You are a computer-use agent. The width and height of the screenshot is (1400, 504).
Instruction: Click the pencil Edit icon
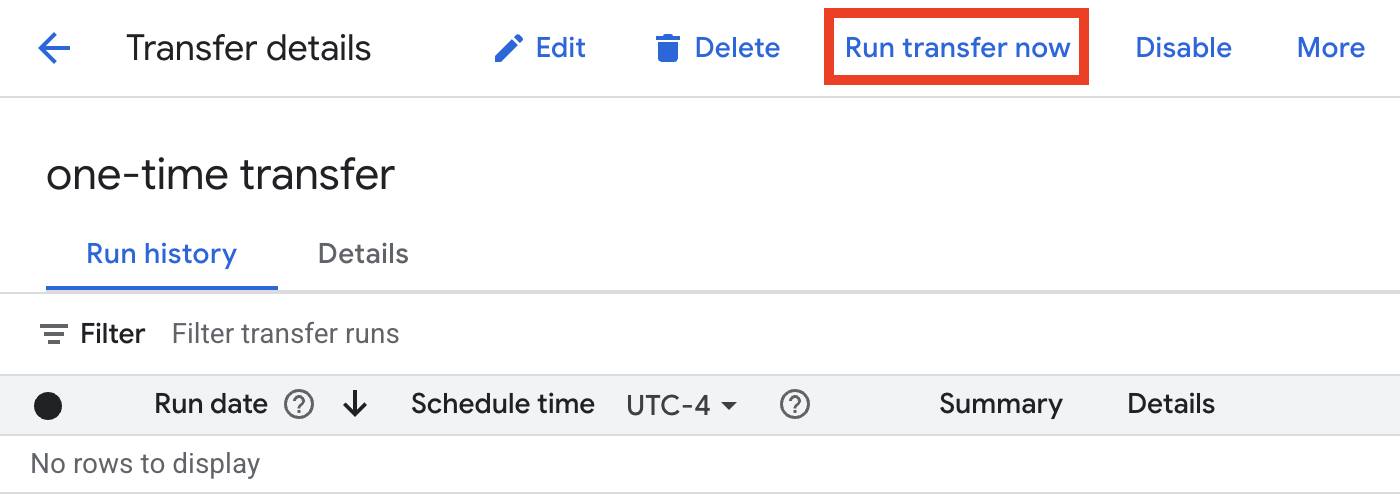[x=509, y=48]
